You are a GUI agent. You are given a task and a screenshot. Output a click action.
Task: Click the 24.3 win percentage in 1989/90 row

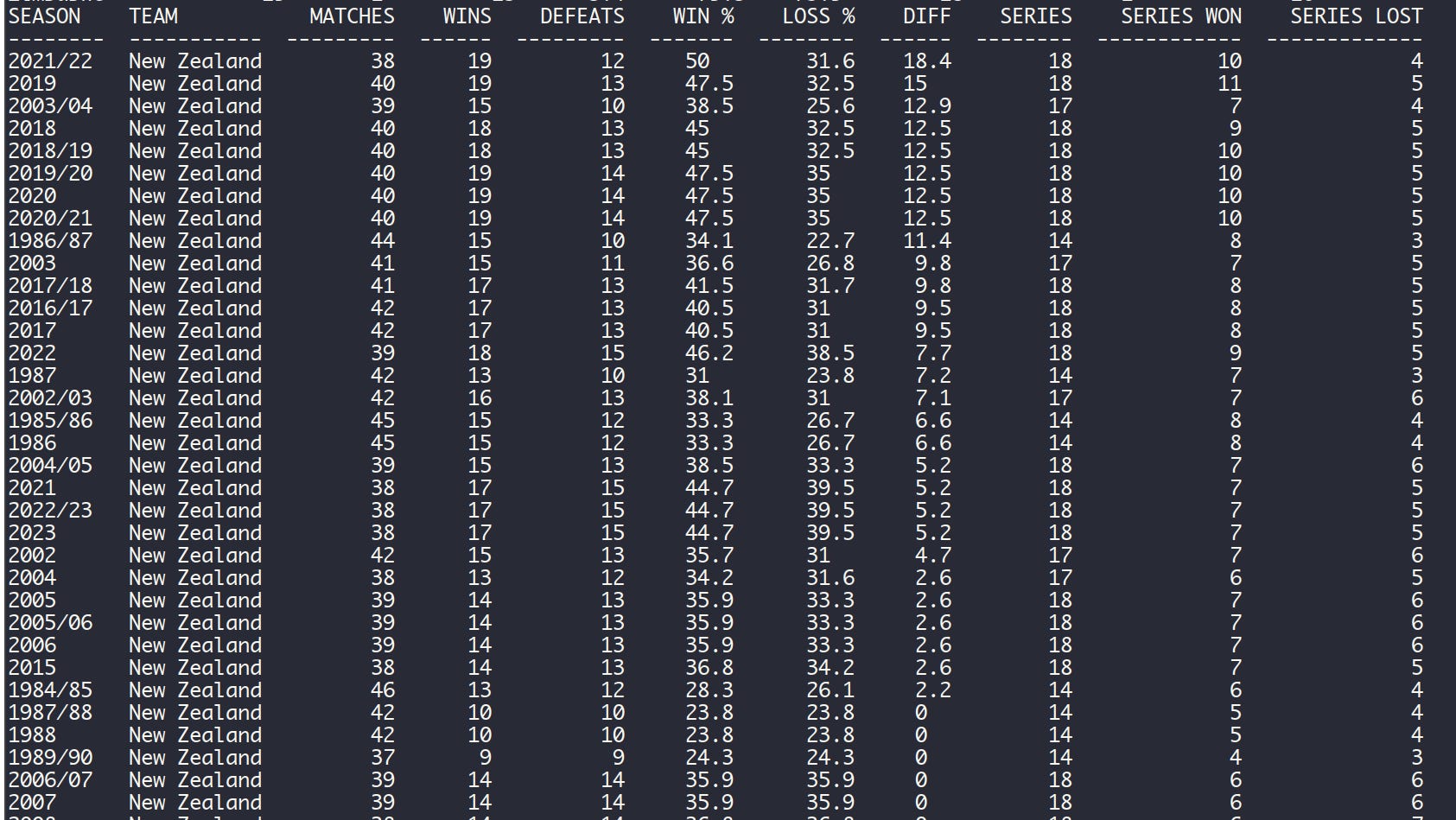[x=709, y=758]
